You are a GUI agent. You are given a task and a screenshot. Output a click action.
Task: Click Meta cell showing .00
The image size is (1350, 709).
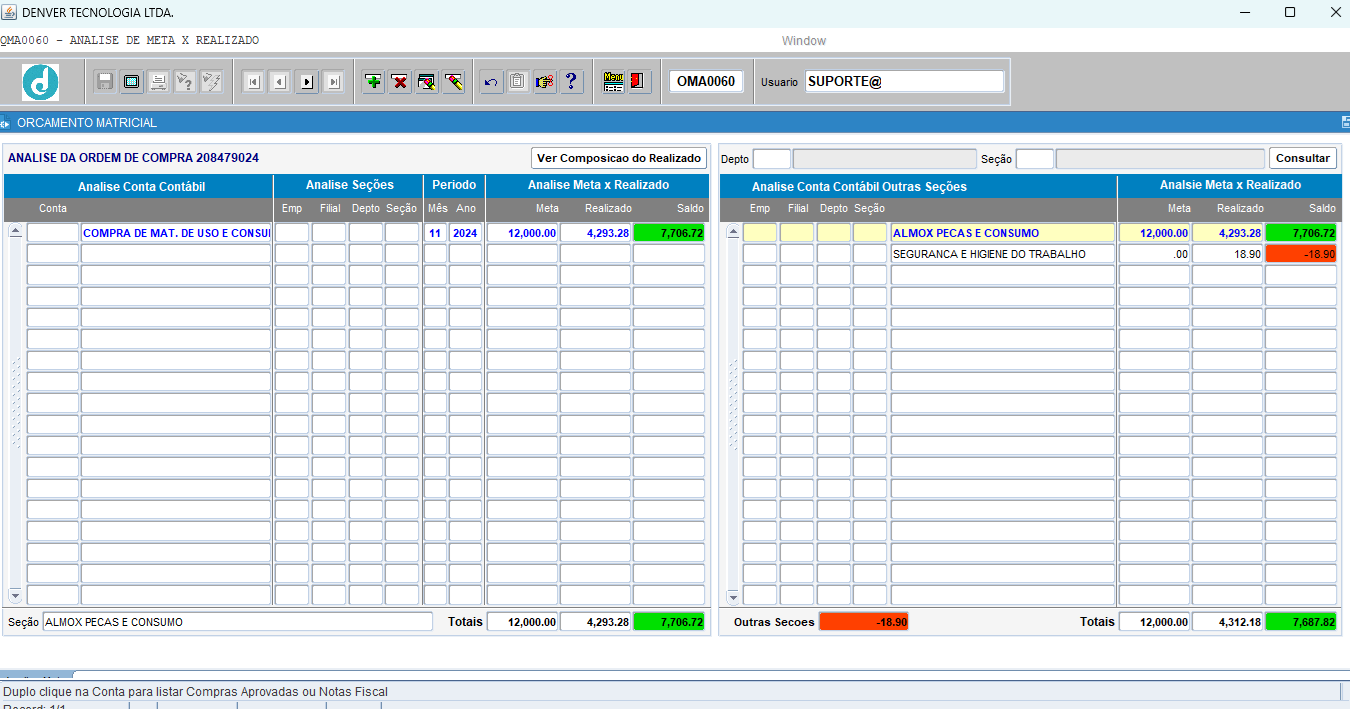point(1154,254)
